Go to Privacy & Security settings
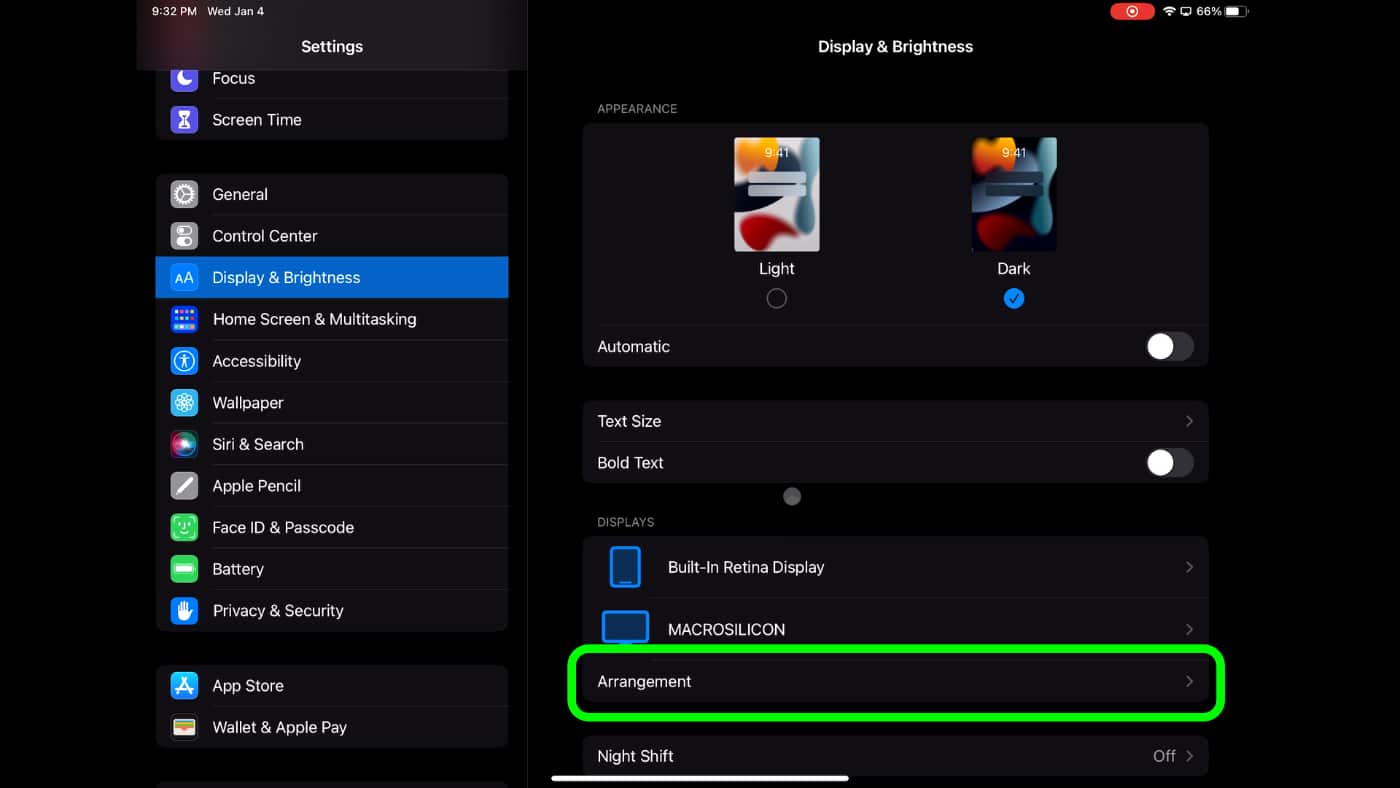Screen dimensions: 1400x788 click(x=278, y=611)
